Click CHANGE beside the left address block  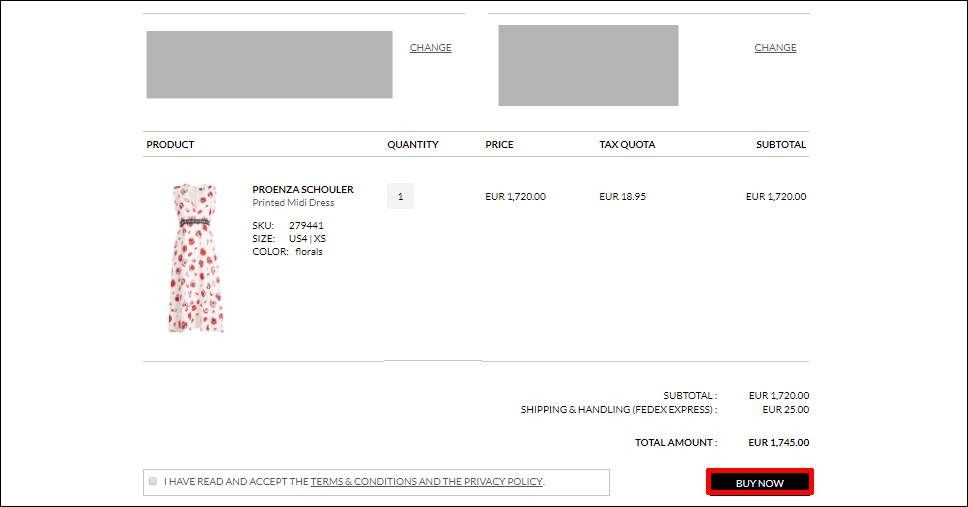pos(430,48)
